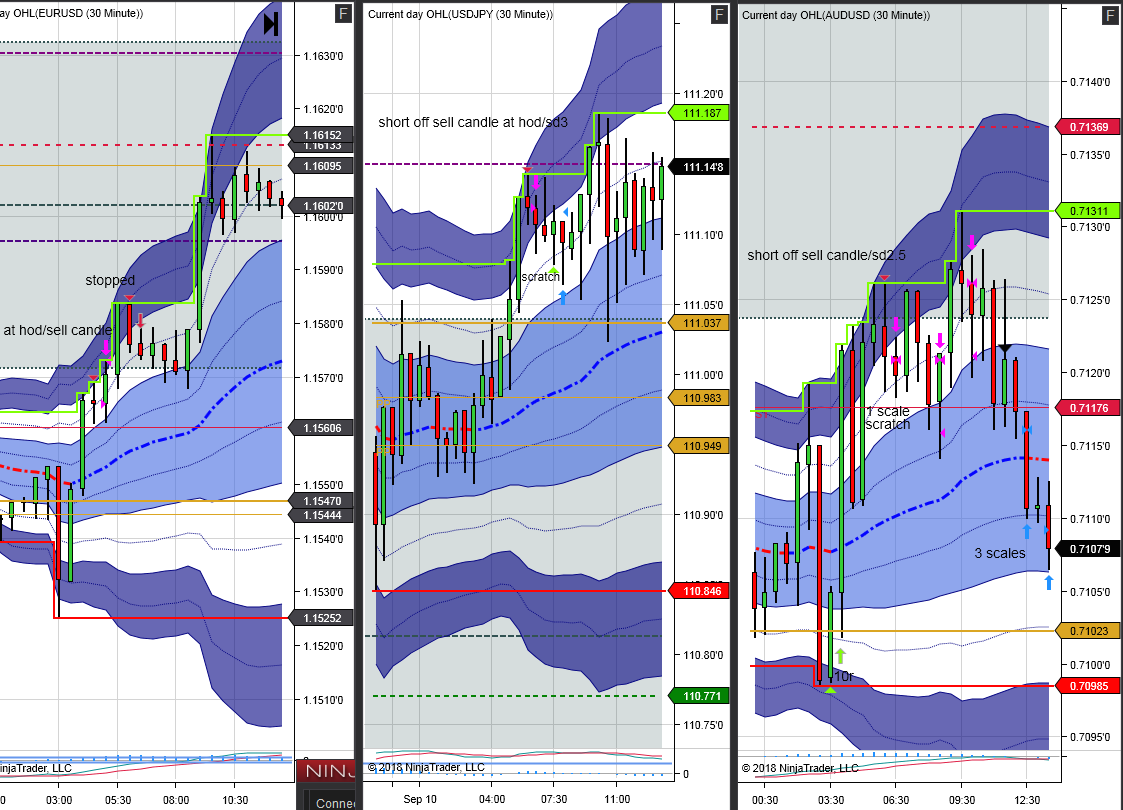Click the 1.16152 price marker

click(x=322, y=135)
